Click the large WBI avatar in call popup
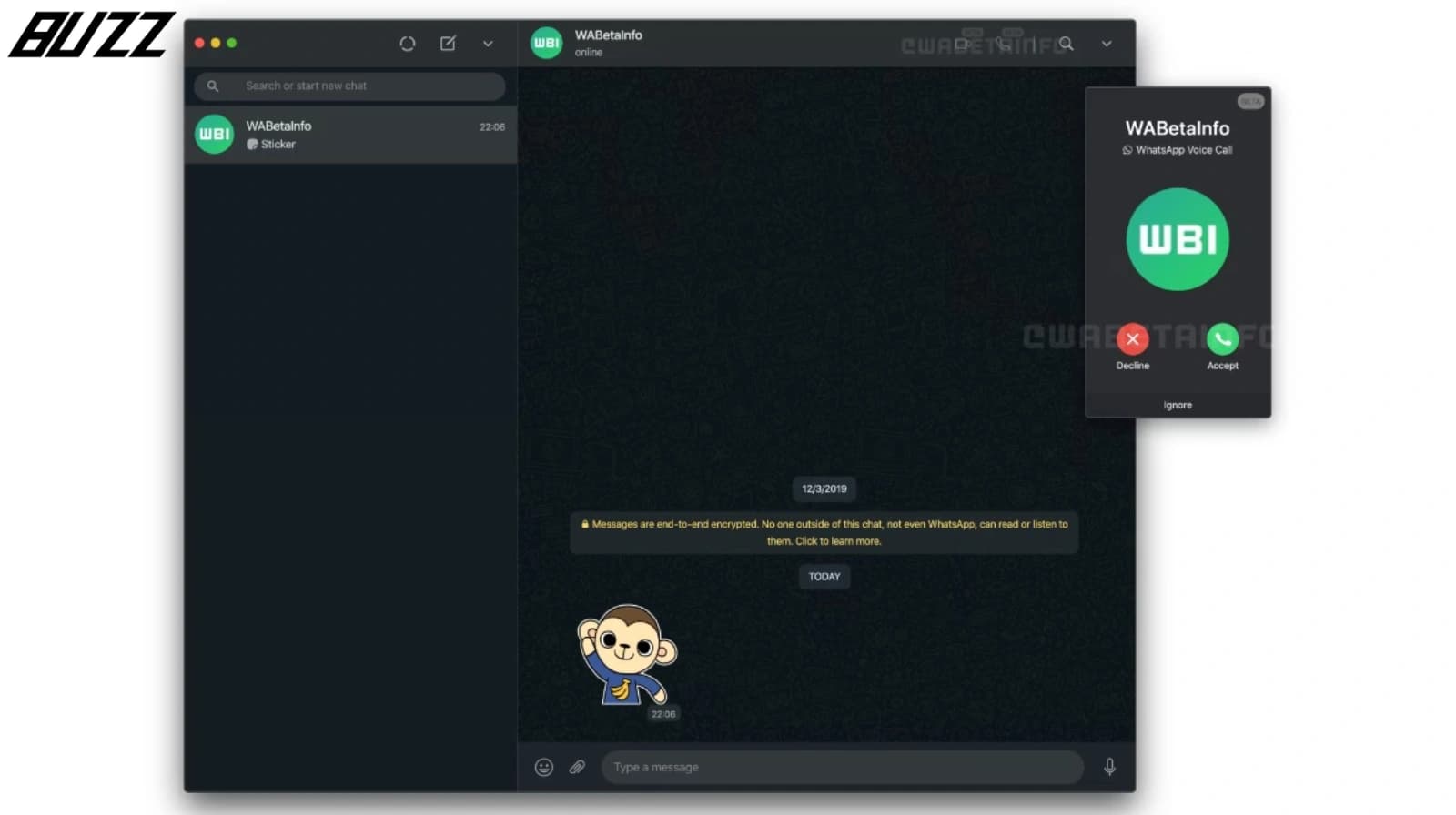 click(x=1178, y=240)
